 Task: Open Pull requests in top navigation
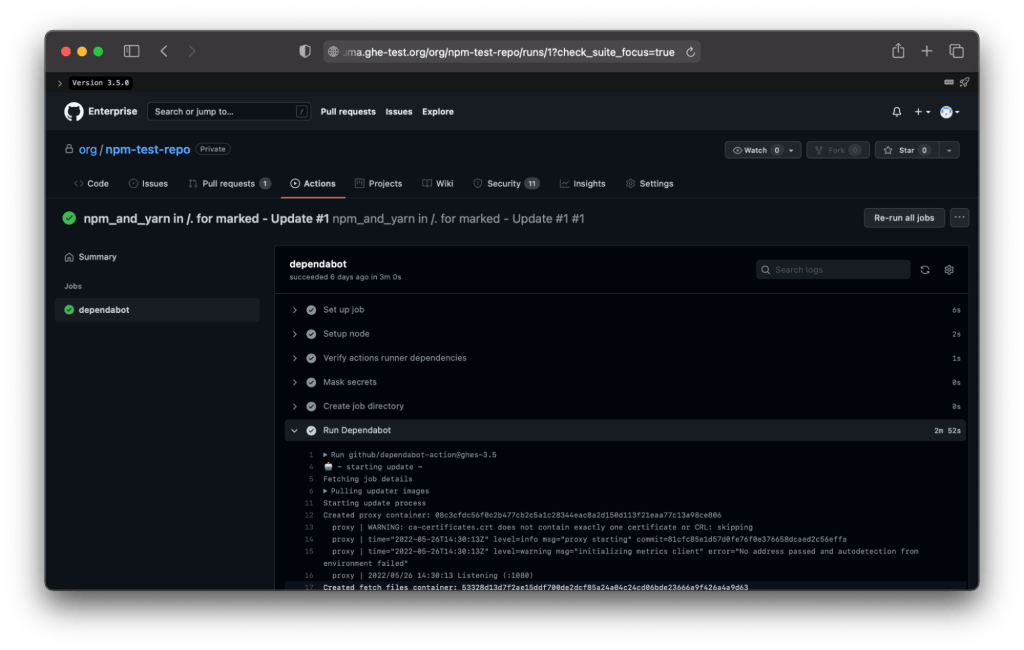pos(348,112)
